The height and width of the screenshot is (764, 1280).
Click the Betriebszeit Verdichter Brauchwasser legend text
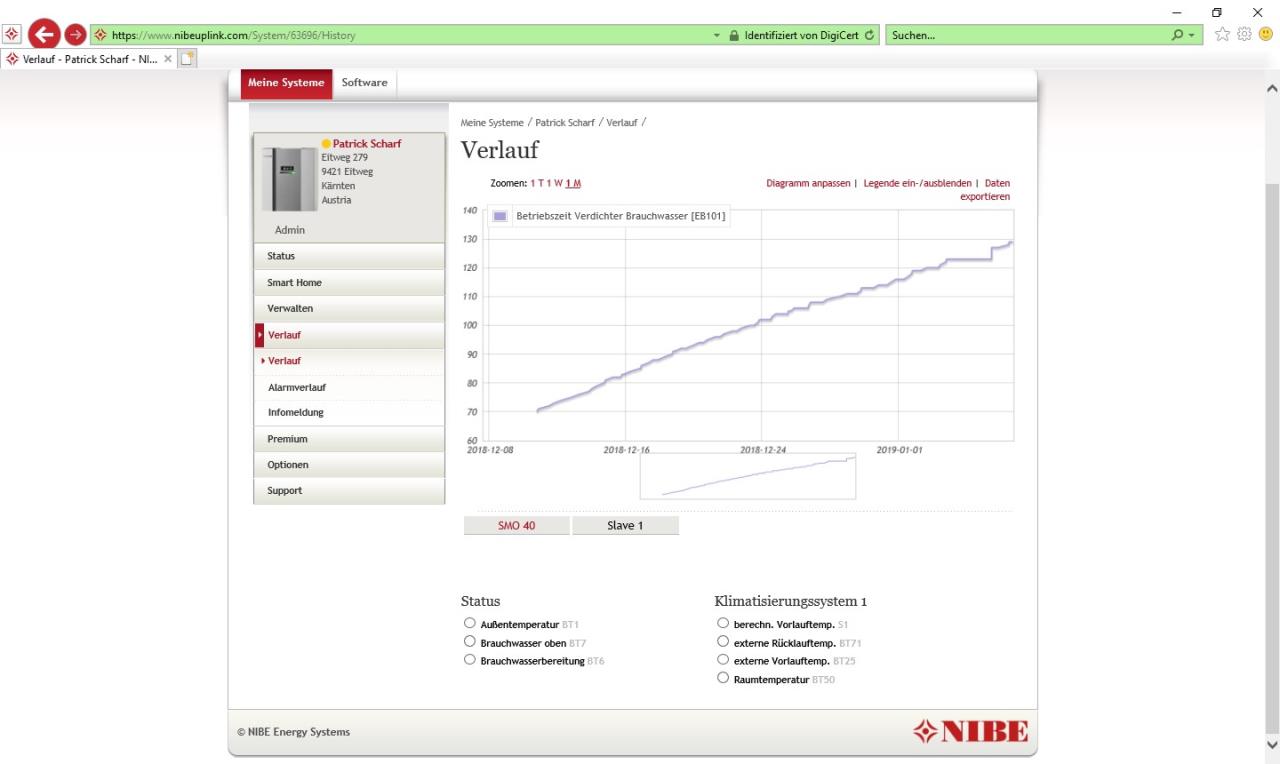(621, 216)
